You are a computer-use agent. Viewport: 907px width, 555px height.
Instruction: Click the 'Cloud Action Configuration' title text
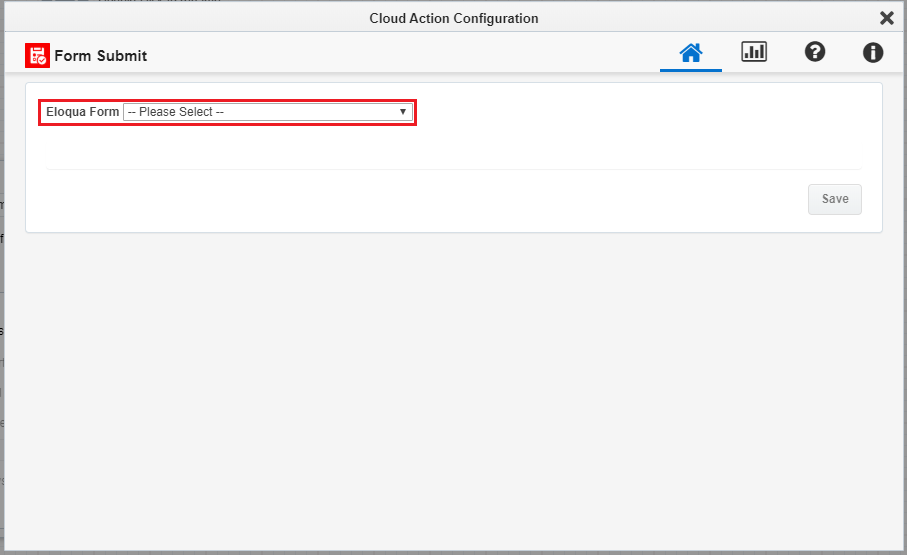coord(454,19)
